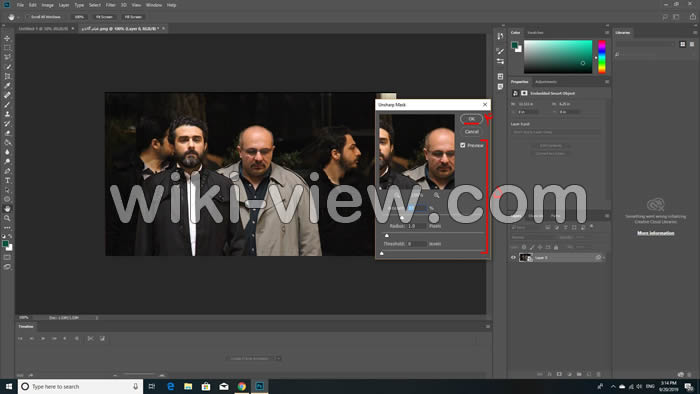Viewport: 700px width, 394px height.
Task: Click the share icon at top right
Action: (x=692, y=17)
